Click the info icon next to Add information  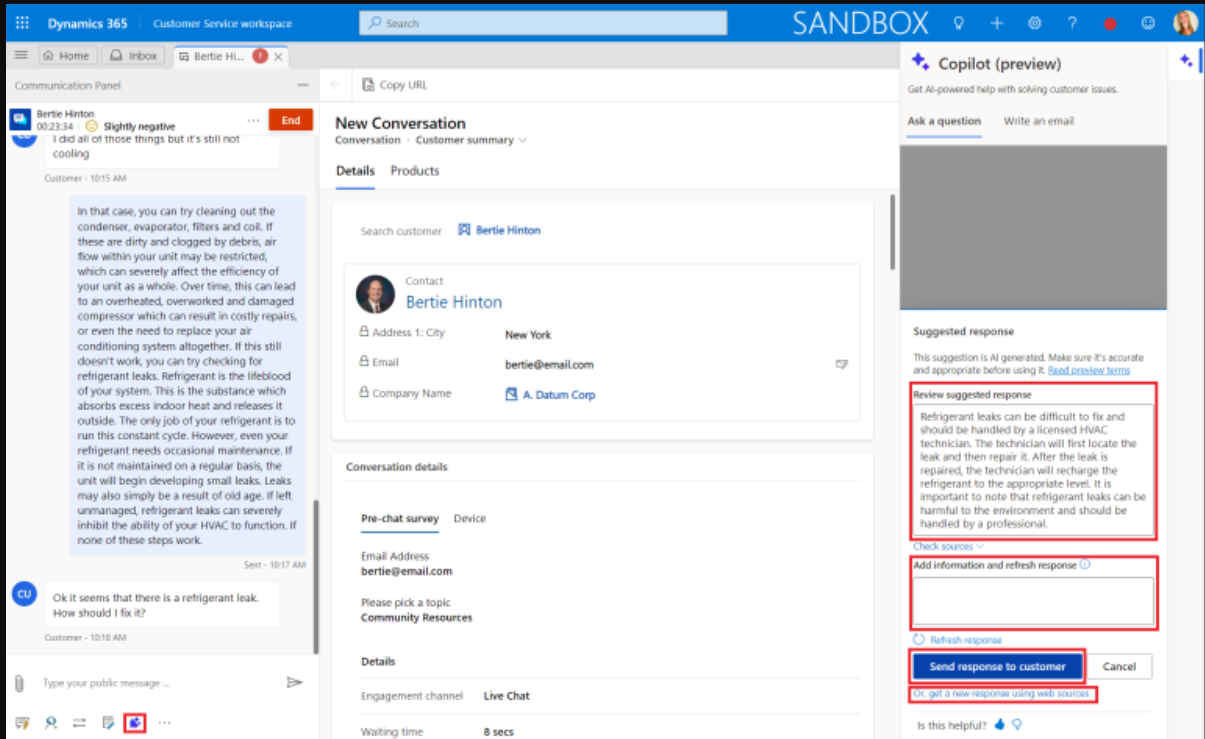(x=1085, y=565)
